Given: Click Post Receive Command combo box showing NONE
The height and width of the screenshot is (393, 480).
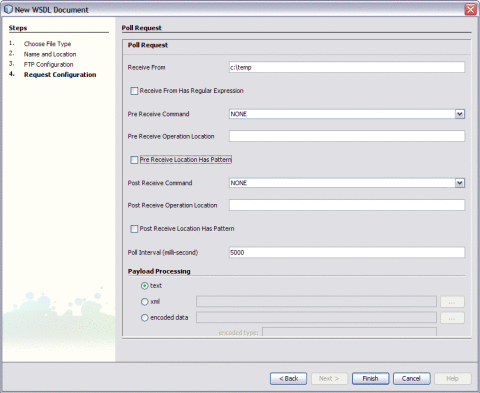Looking at the screenshot, I should (347, 183).
